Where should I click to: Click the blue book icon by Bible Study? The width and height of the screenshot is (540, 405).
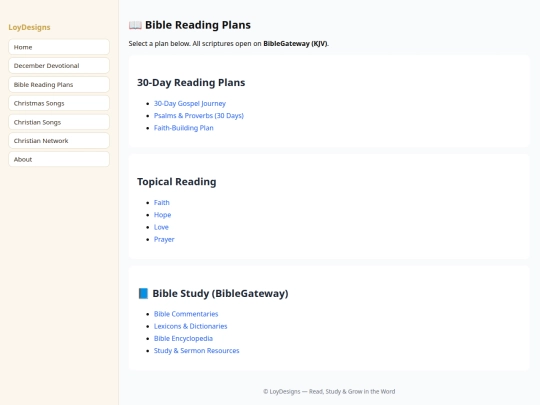[143, 293]
